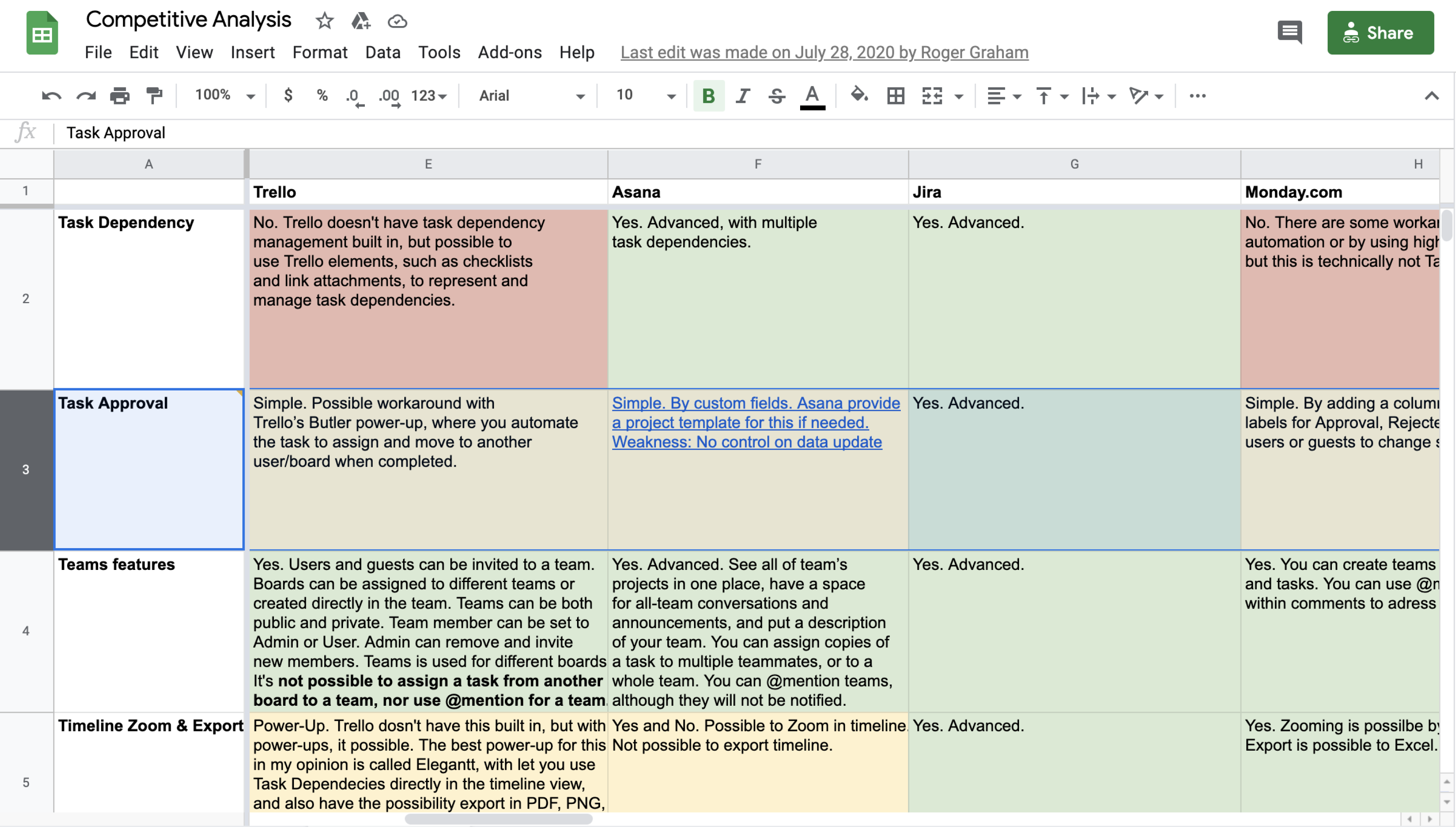
Task: Select column F header
Action: [x=757, y=164]
